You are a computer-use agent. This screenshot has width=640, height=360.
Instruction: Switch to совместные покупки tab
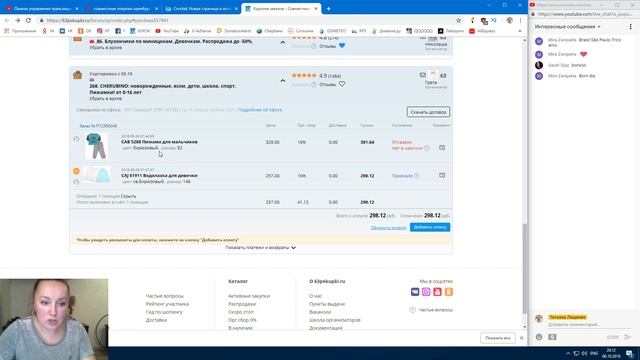(x=121, y=8)
